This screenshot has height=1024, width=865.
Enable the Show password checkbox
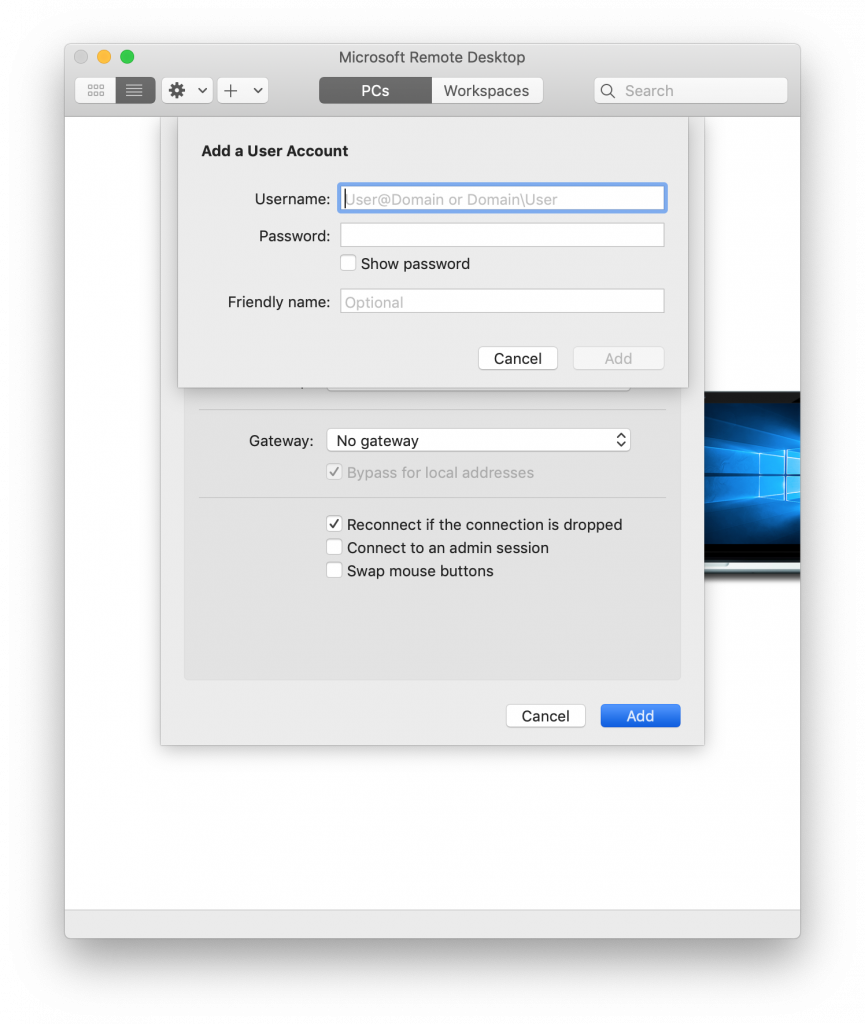[x=348, y=264]
